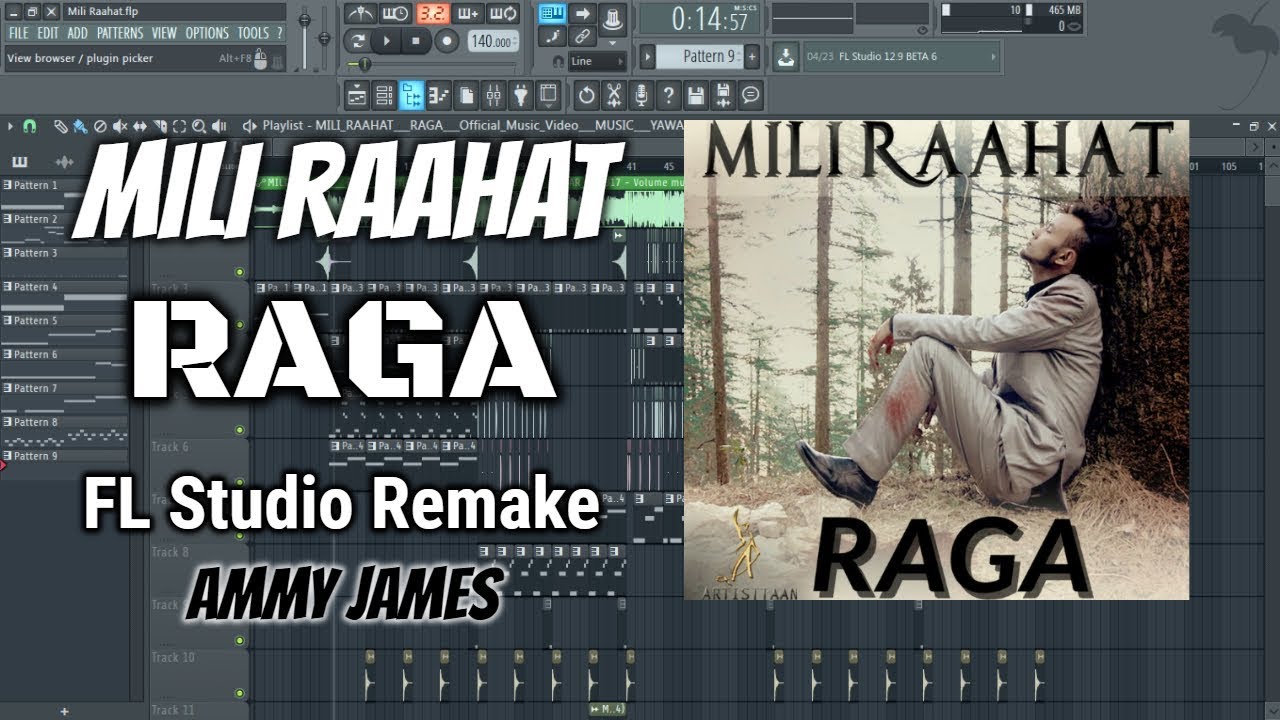Toggle overdub blend recording
The height and width of the screenshot is (720, 1280).
[468, 13]
